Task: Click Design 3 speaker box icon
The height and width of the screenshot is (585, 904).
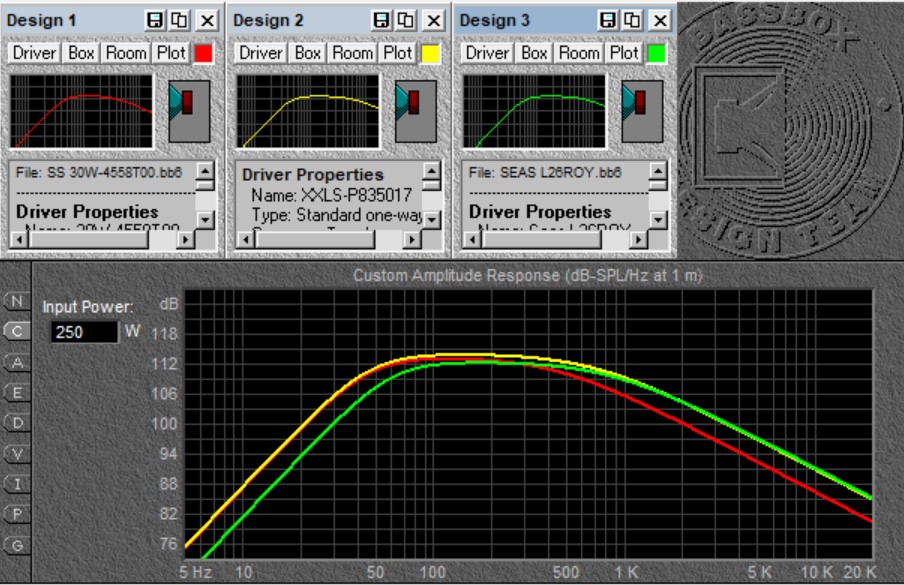Action: (642, 111)
